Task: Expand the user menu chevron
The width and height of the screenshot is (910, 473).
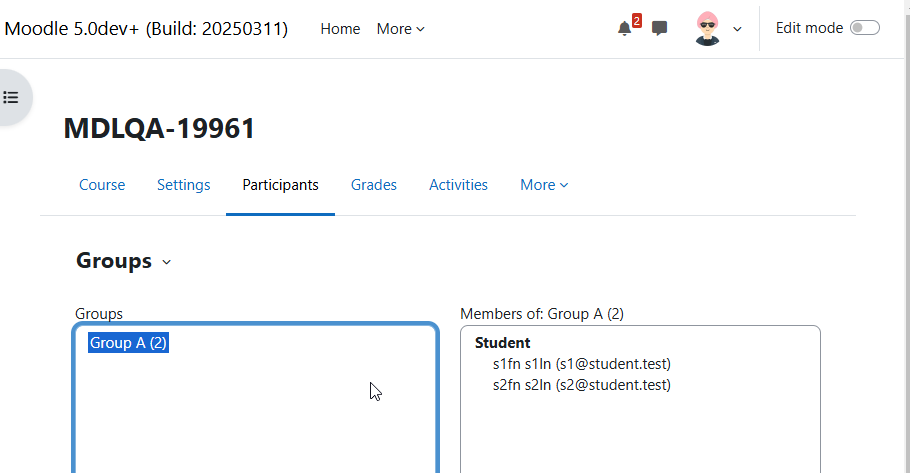Action: coord(737,29)
